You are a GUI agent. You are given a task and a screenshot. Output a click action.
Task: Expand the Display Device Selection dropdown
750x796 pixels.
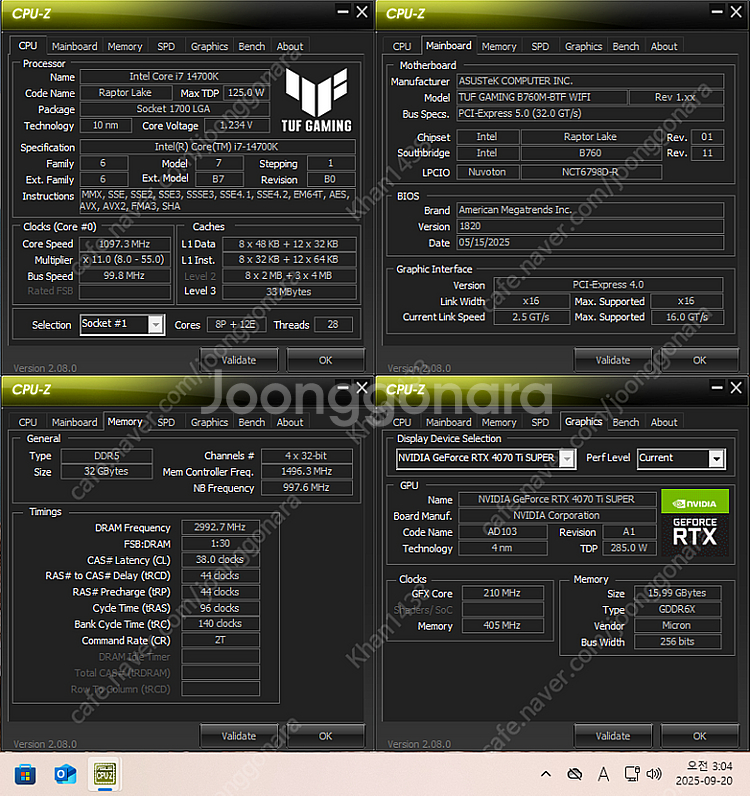566,458
